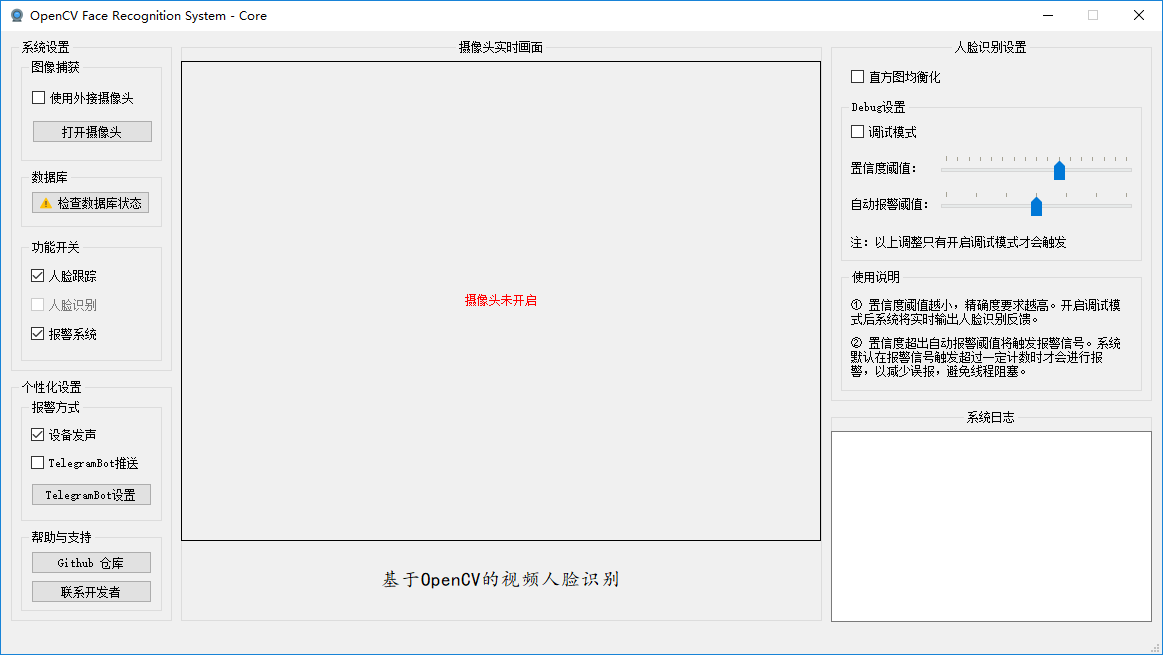Move the 自动报警阈值 auto-alarm threshold slider

(1036, 205)
